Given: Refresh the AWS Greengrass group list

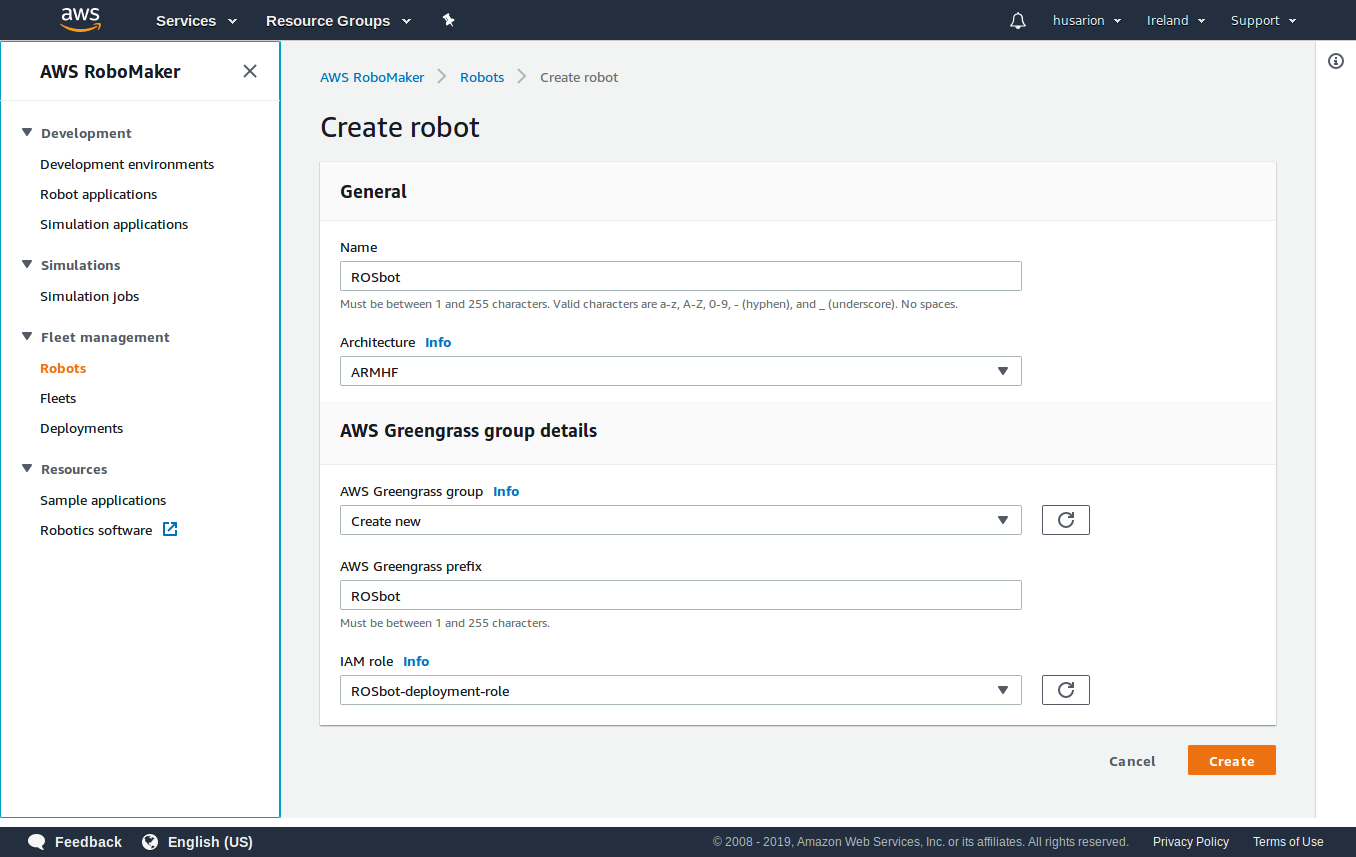Looking at the screenshot, I should coord(1066,520).
